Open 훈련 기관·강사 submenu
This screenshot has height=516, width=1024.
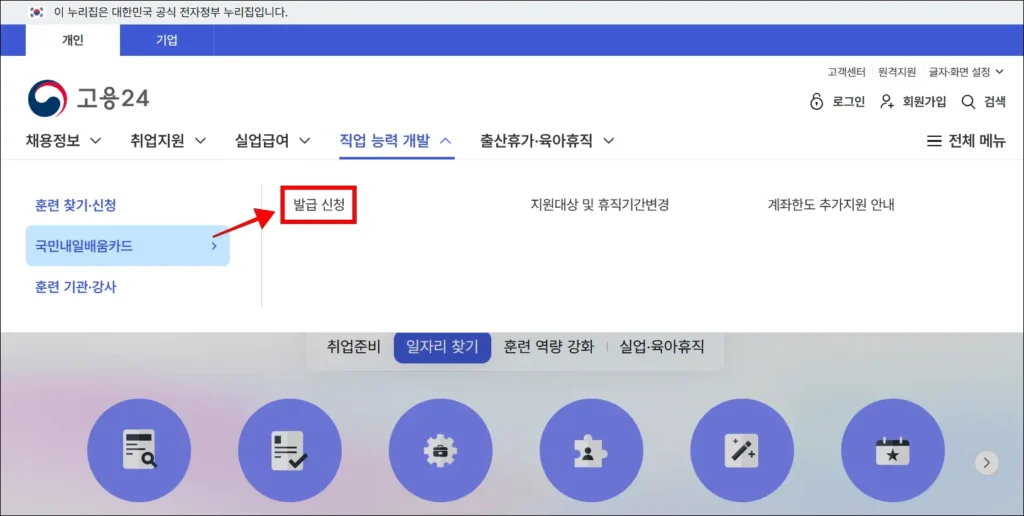pos(76,286)
